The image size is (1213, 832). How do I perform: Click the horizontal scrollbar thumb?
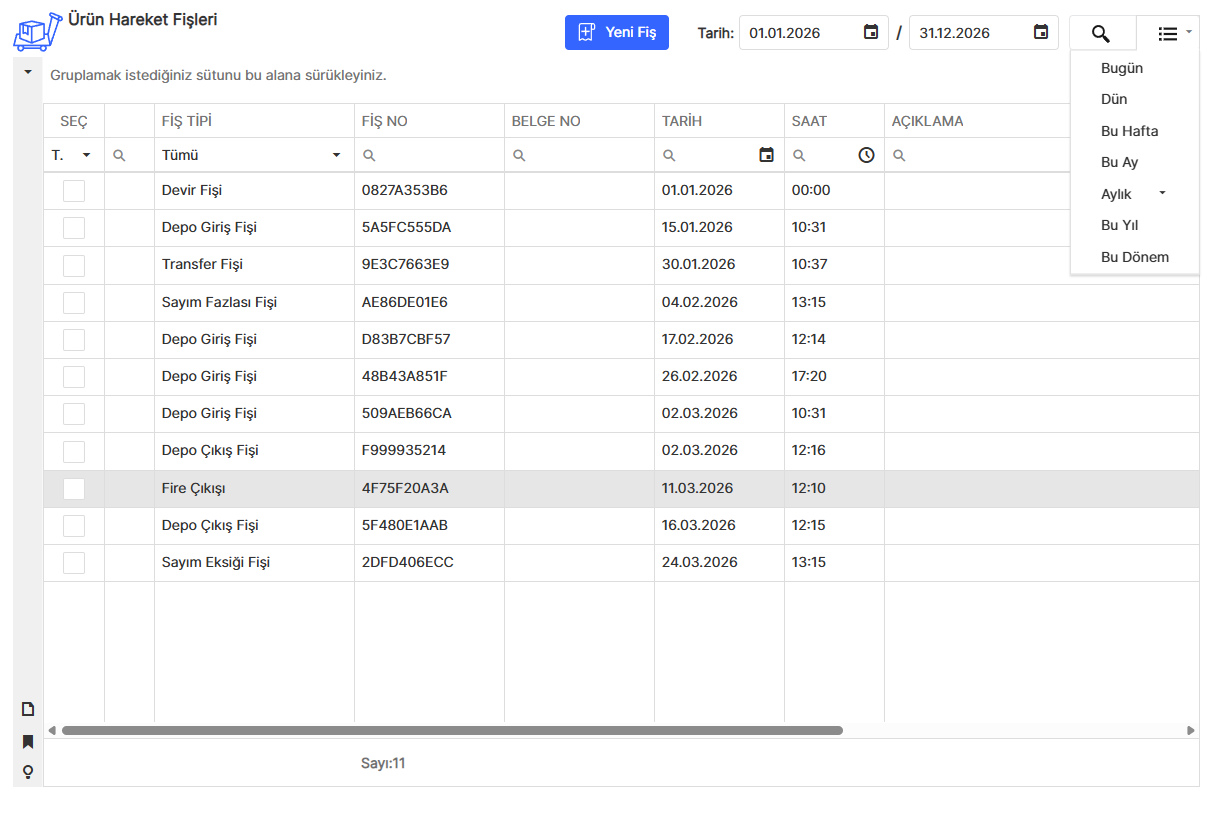coord(452,730)
